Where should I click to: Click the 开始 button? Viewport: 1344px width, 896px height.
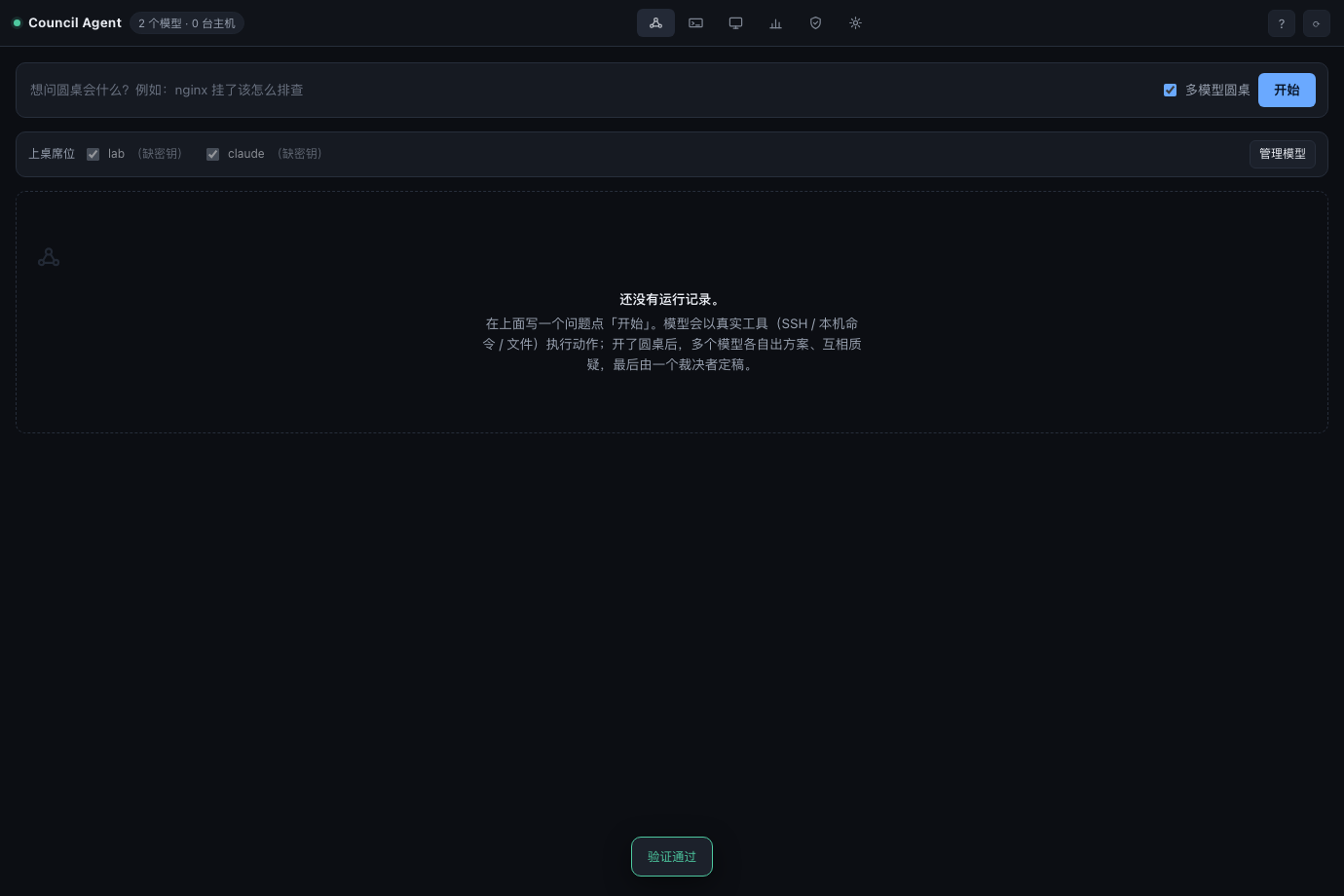pyautogui.click(x=1287, y=90)
